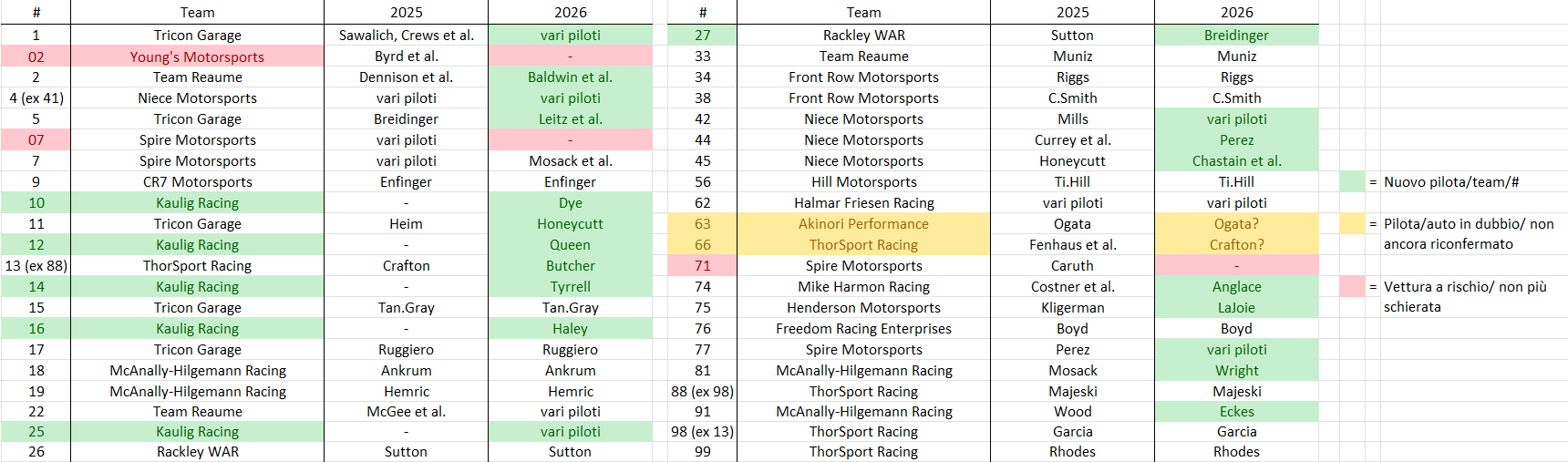Select the "Crafton?" cell
Screen dimensions: 1568x462
(1236, 245)
